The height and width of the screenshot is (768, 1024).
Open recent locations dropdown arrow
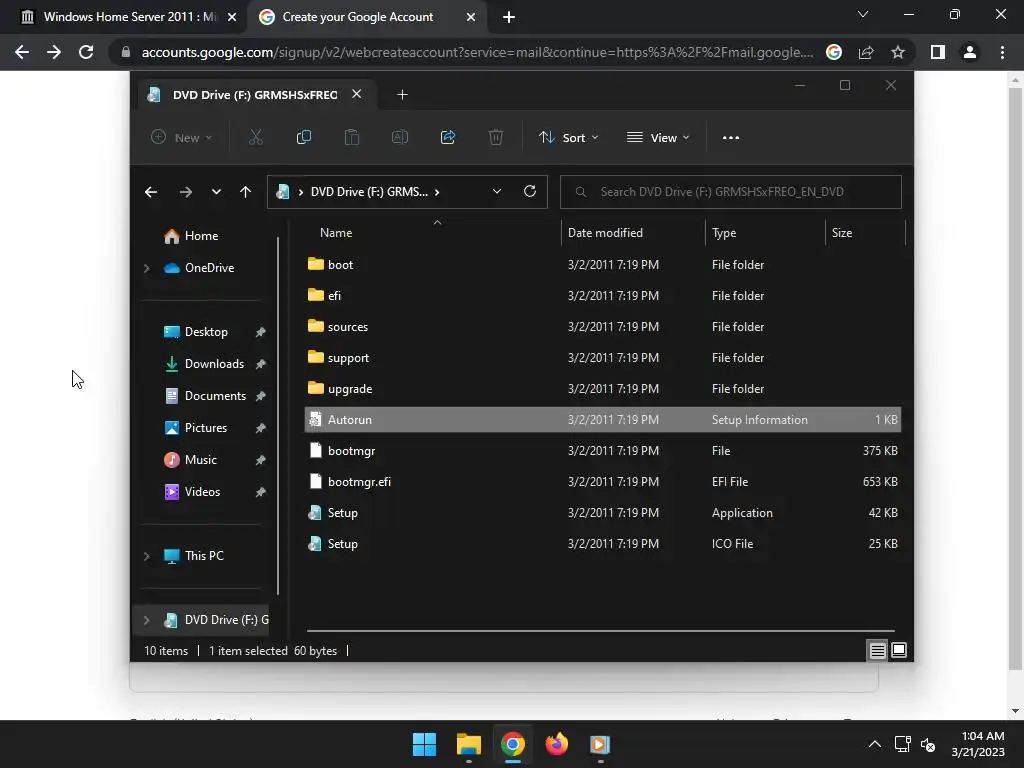point(216,192)
